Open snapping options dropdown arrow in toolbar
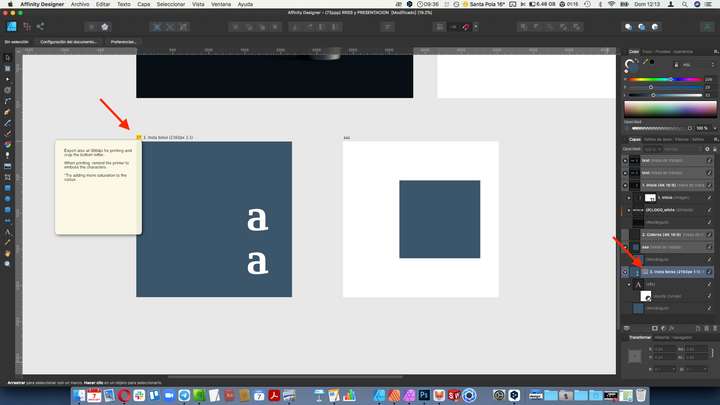Viewport: 720px width, 405px height. [476, 27]
